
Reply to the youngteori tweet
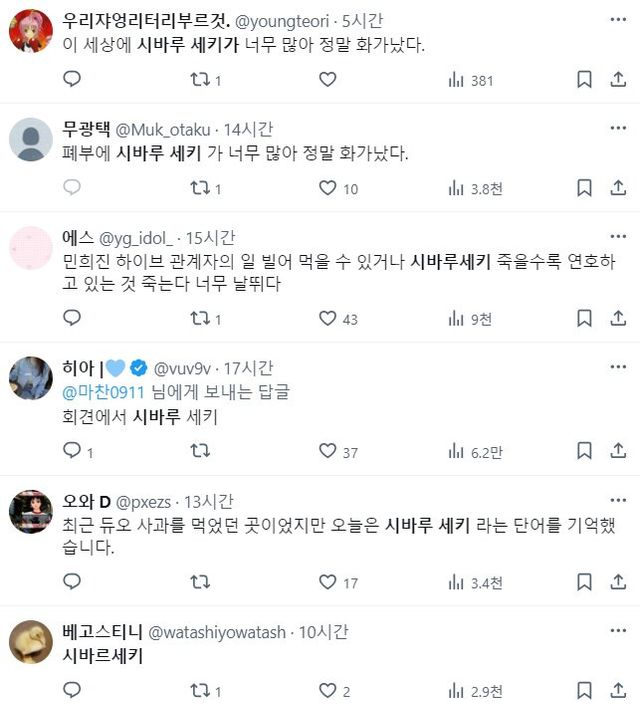click(71, 79)
